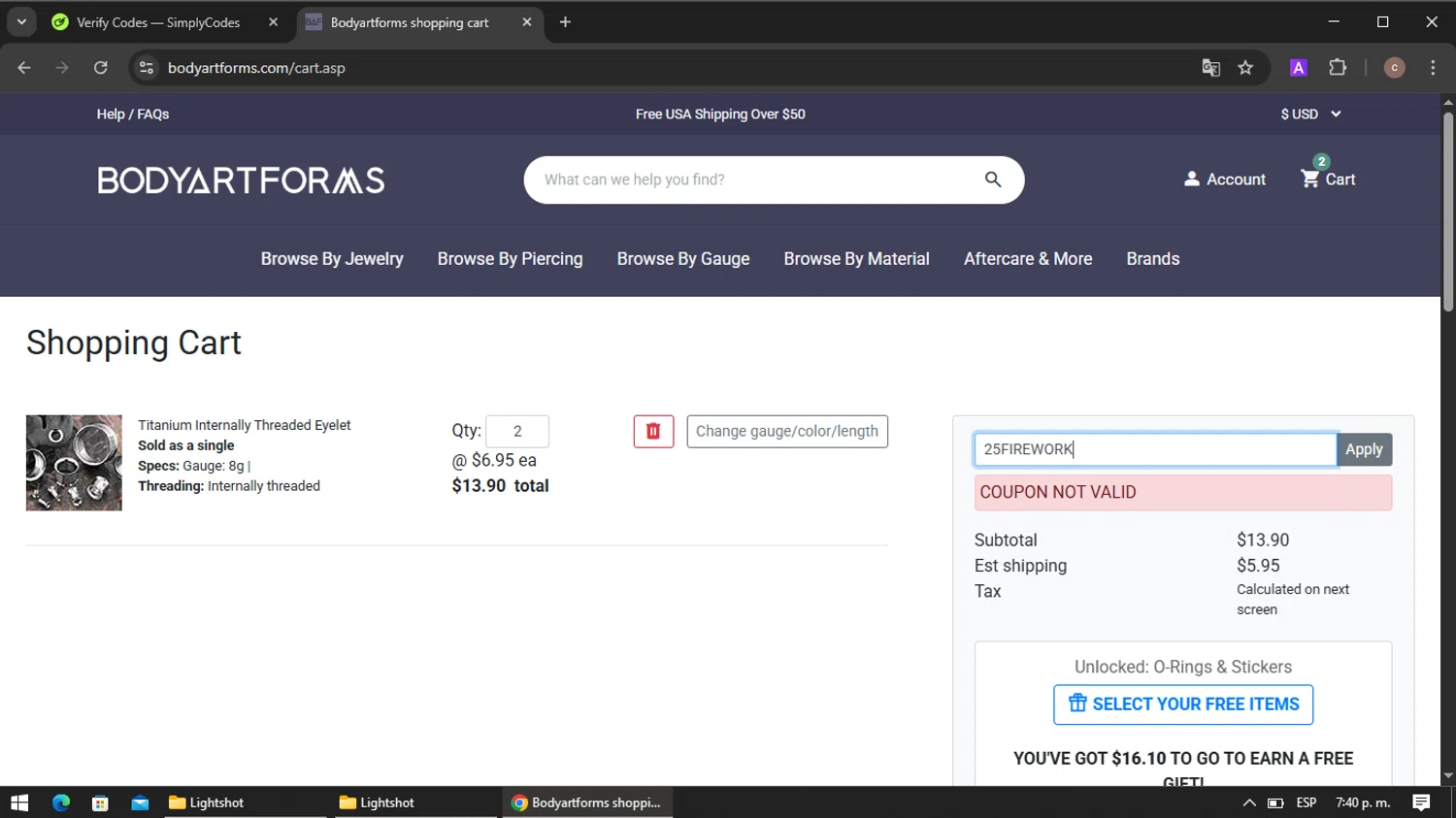Open the second Lightshot taskbar window
The image size is (1456, 818).
click(415, 802)
